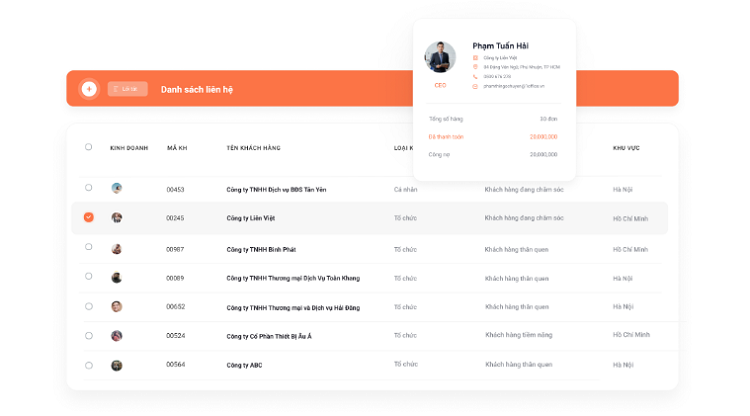750x416 pixels.
Task: Select the Công ty ABC row checkbox
Action: [x=89, y=365]
